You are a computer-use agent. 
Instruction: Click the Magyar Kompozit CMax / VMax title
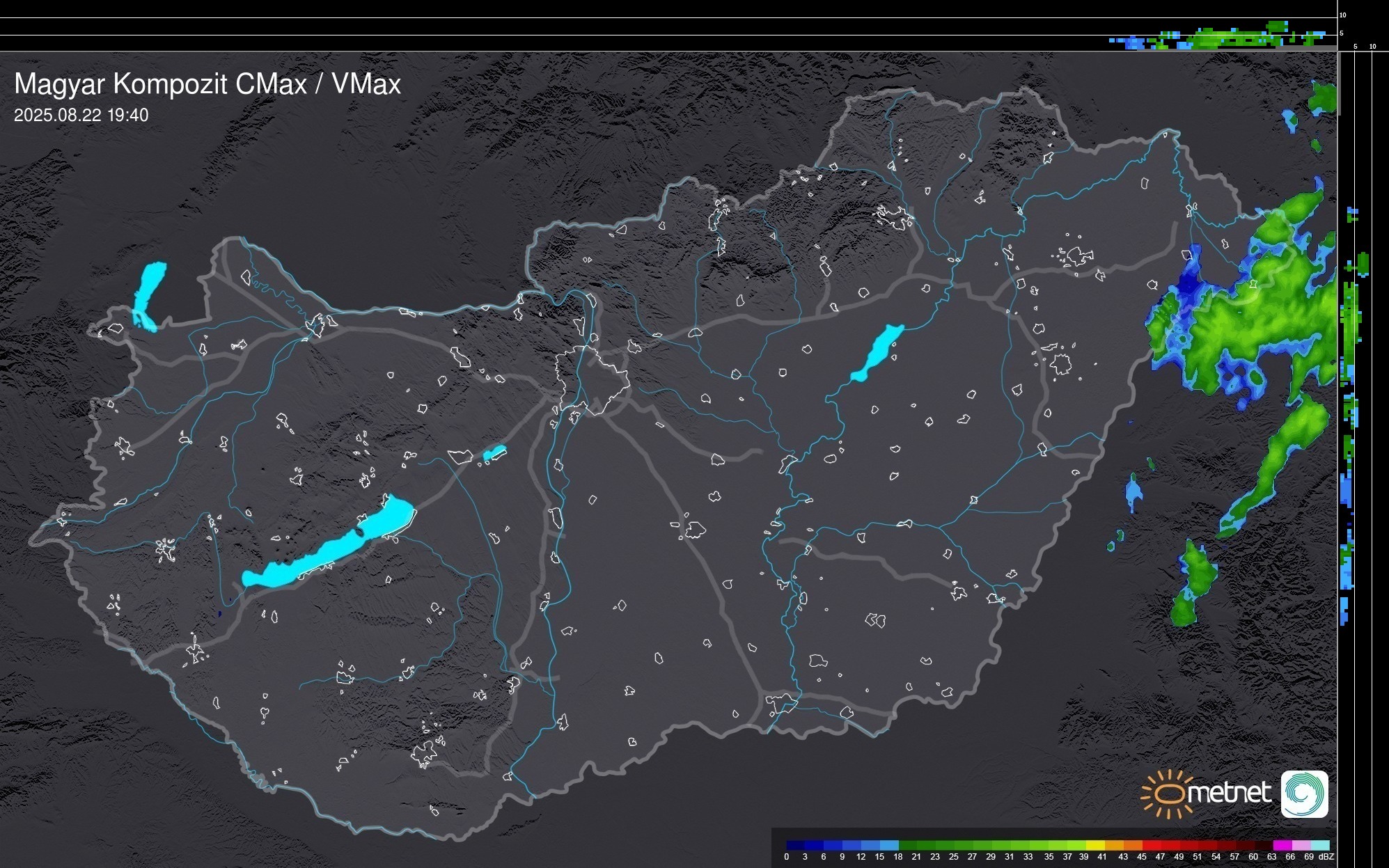[207, 84]
